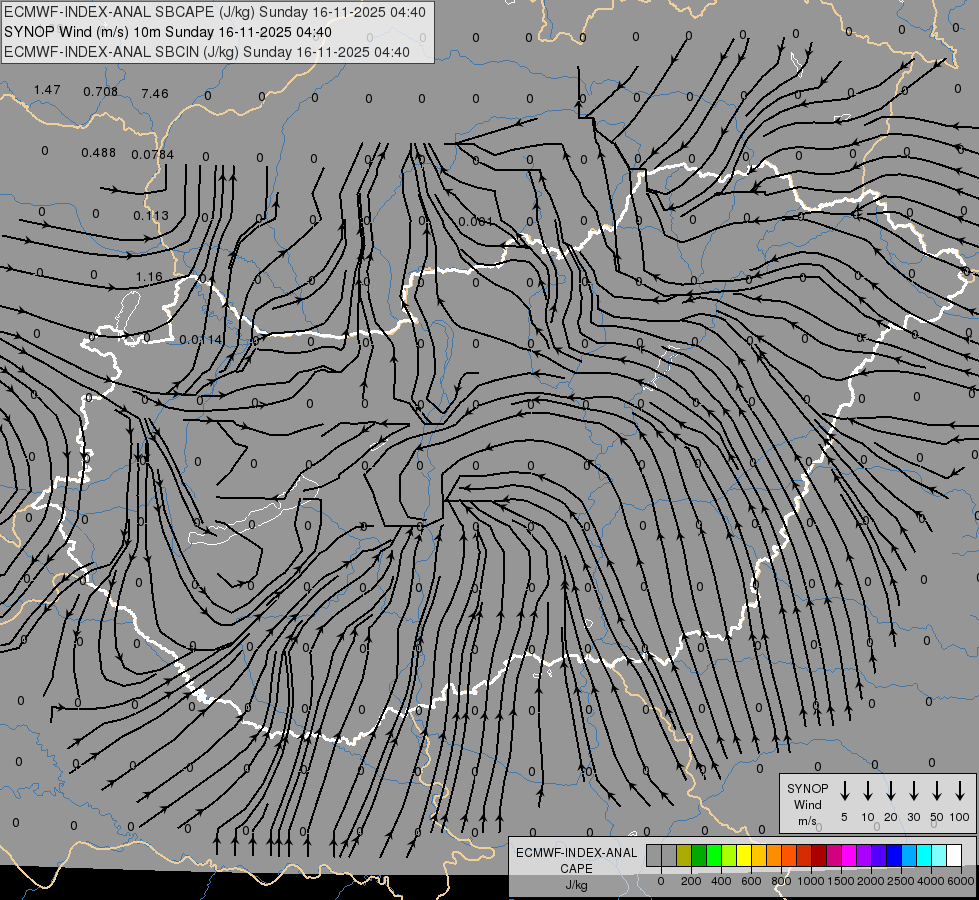Click the 200 tick label in the CAPE legend
The width and height of the screenshot is (979, 900).
point(691,881)
